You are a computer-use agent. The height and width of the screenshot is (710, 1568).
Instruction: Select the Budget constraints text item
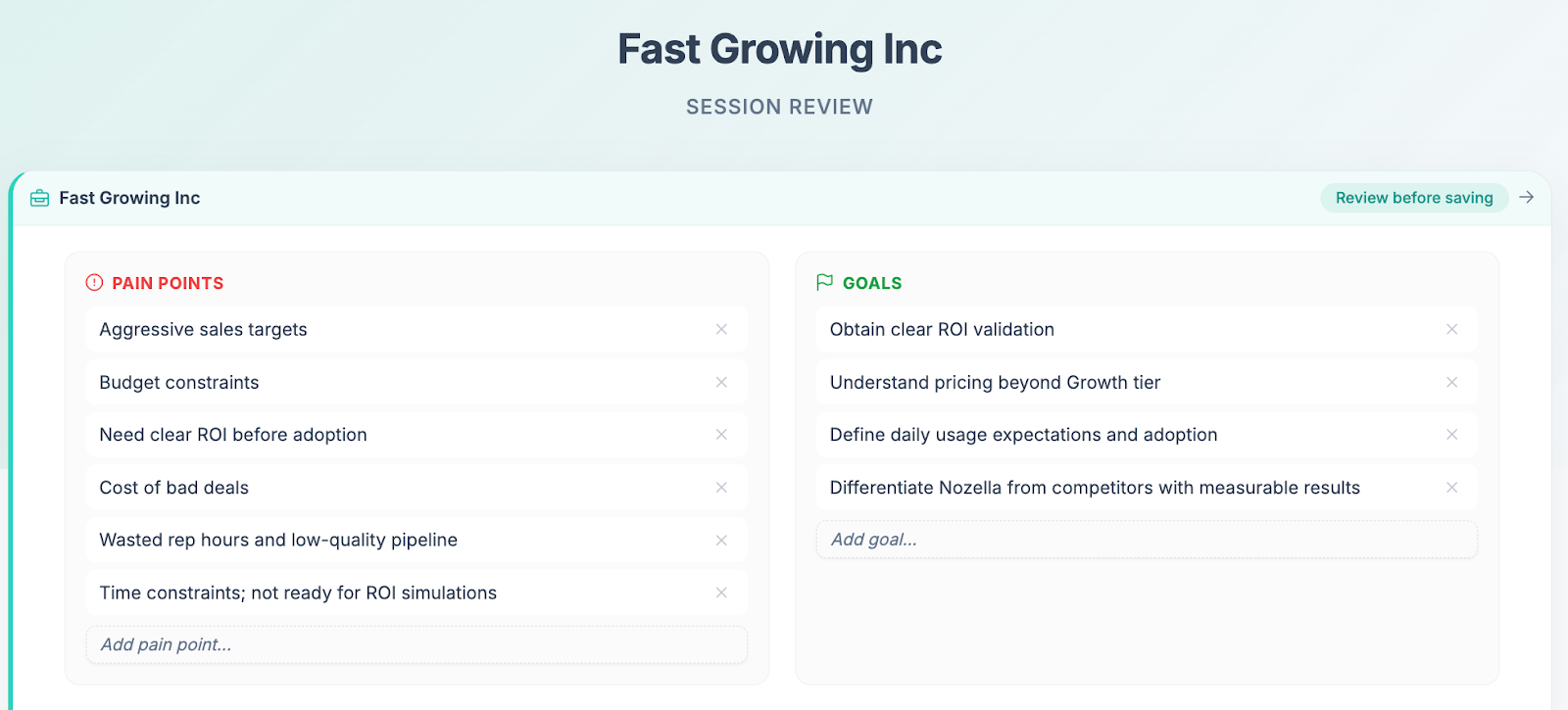[x=179, y=383]
